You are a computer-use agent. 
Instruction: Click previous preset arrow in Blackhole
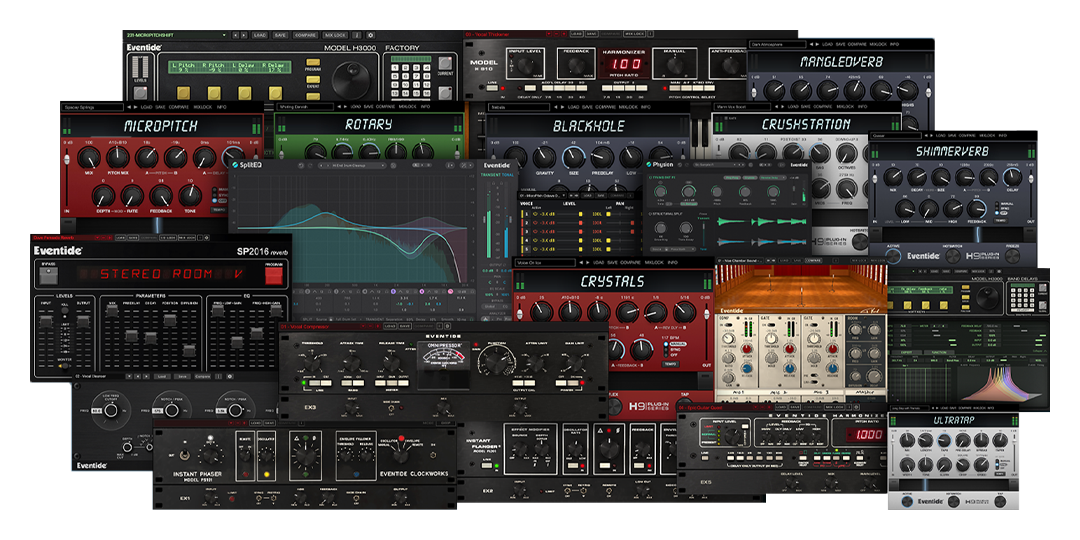tap(556, 107)
